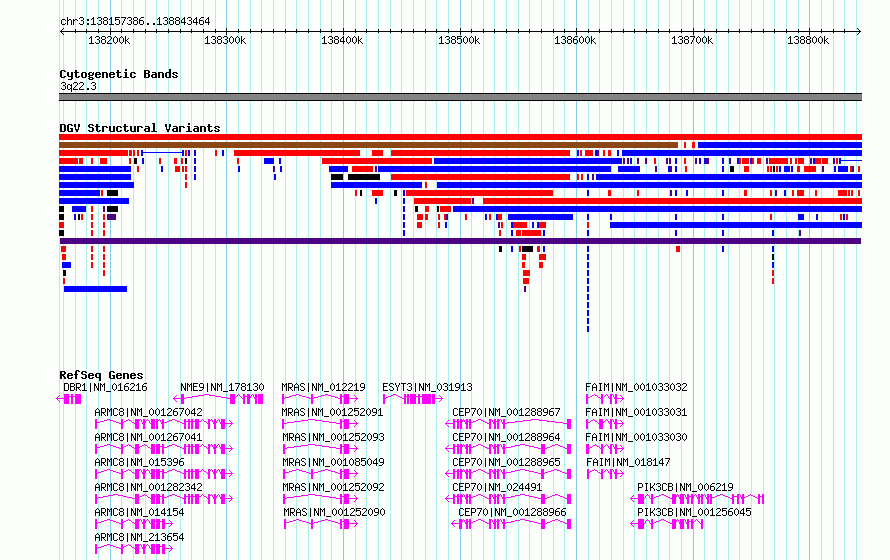Select the 138200k ruler tick label

click(x=109, y=40)
